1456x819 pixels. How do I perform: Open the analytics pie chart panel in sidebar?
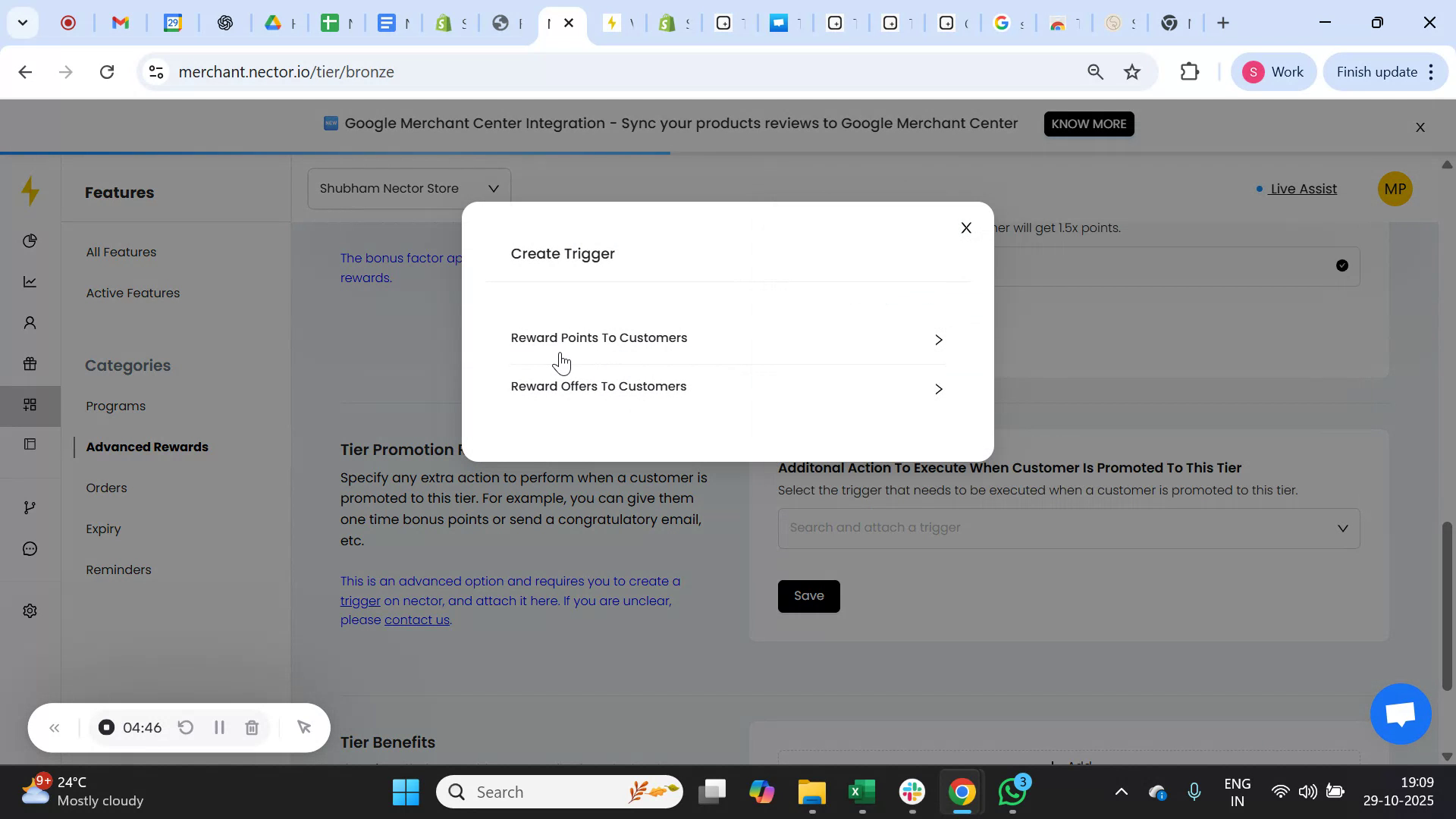click(x=30, y=240)
